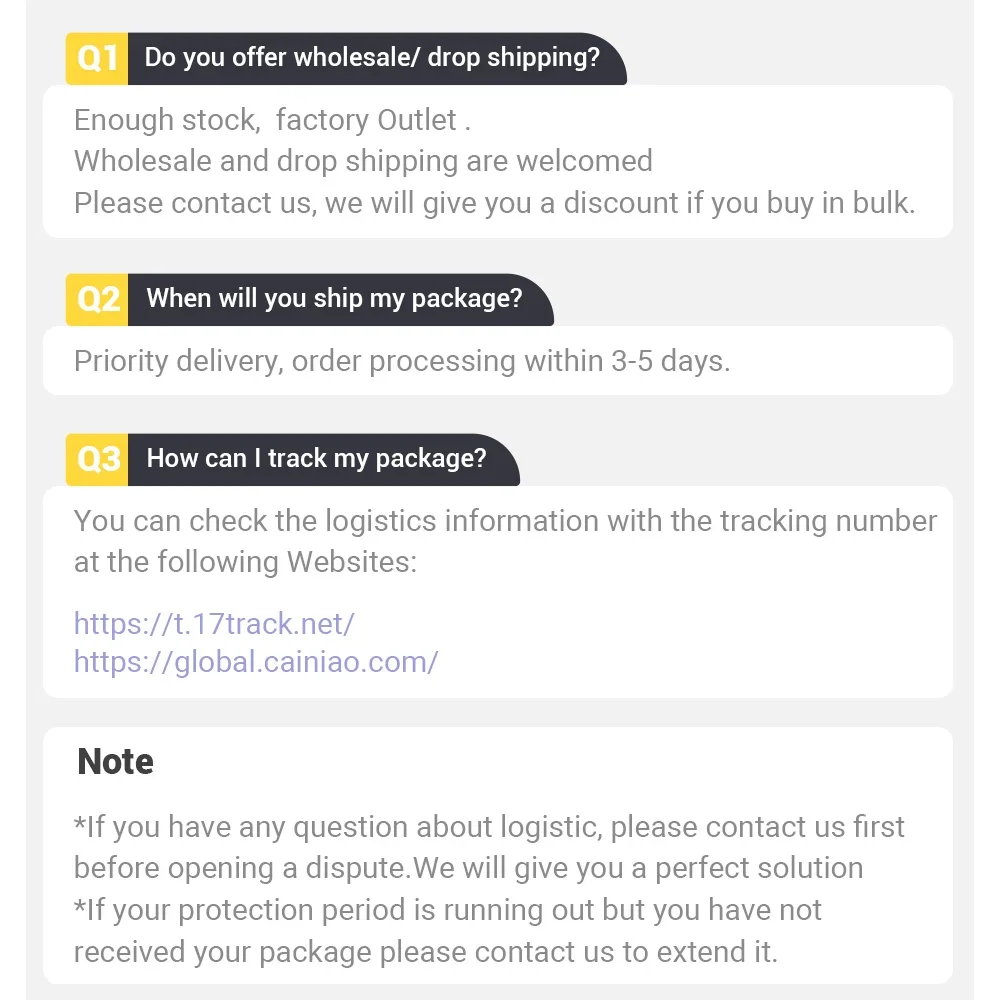Select the 'Do you offer wholesale/ drop shipping?' header
Image resolution: width=1000 pixels, height=1000 pixels.
coord(372,58)
